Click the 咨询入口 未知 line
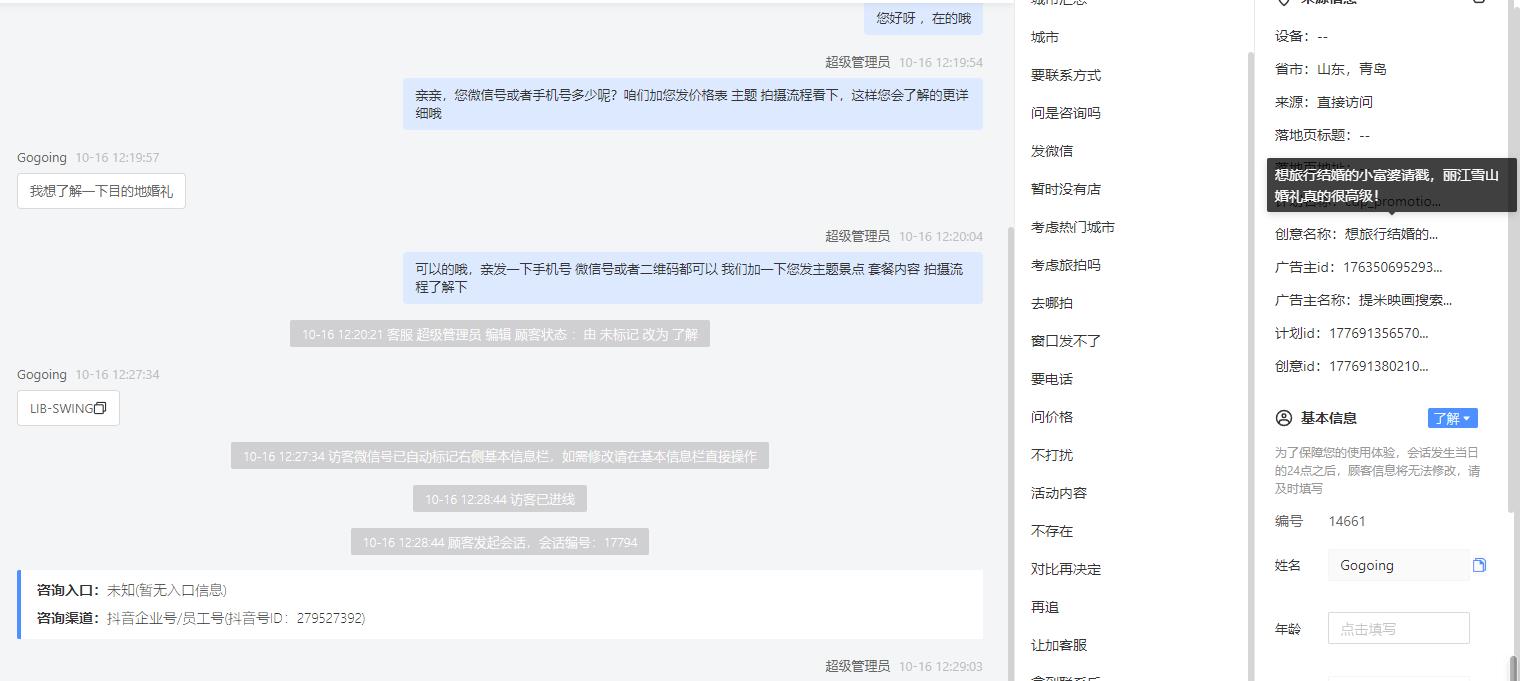The width and height of the screenshot is (1520, 681). click(x=132, y=590)
